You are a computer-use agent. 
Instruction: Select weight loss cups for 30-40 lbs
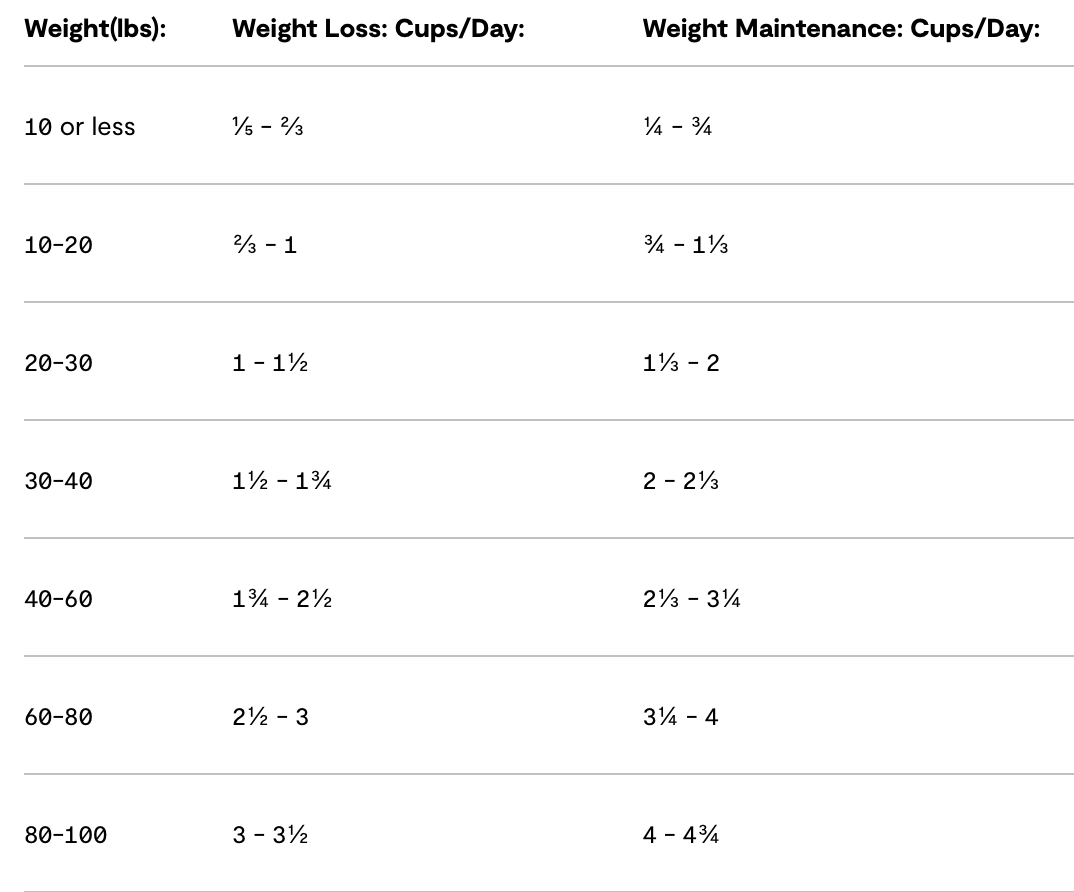(282, 481)
